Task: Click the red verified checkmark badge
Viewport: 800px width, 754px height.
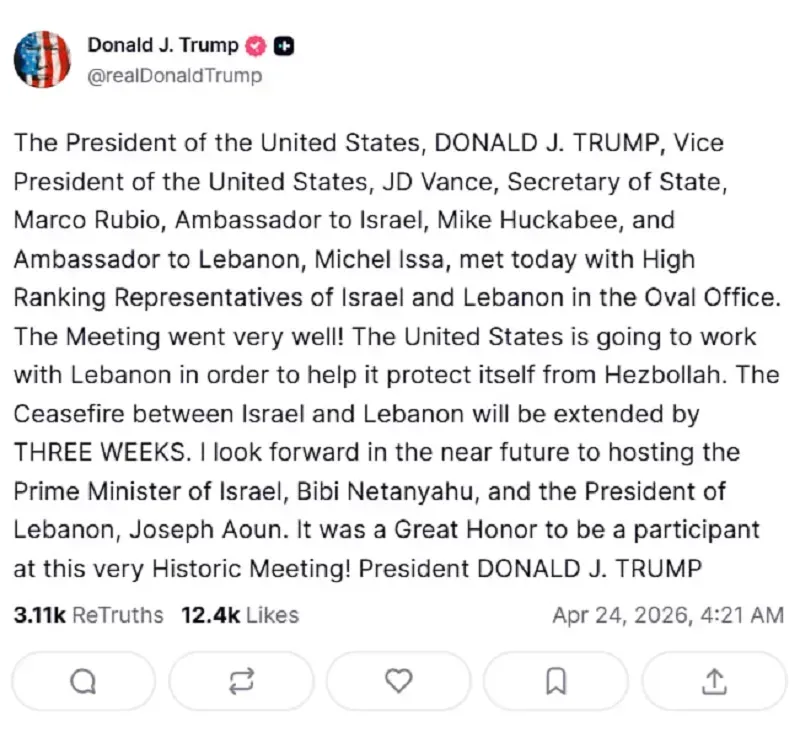Action: (x=257, y=45)
